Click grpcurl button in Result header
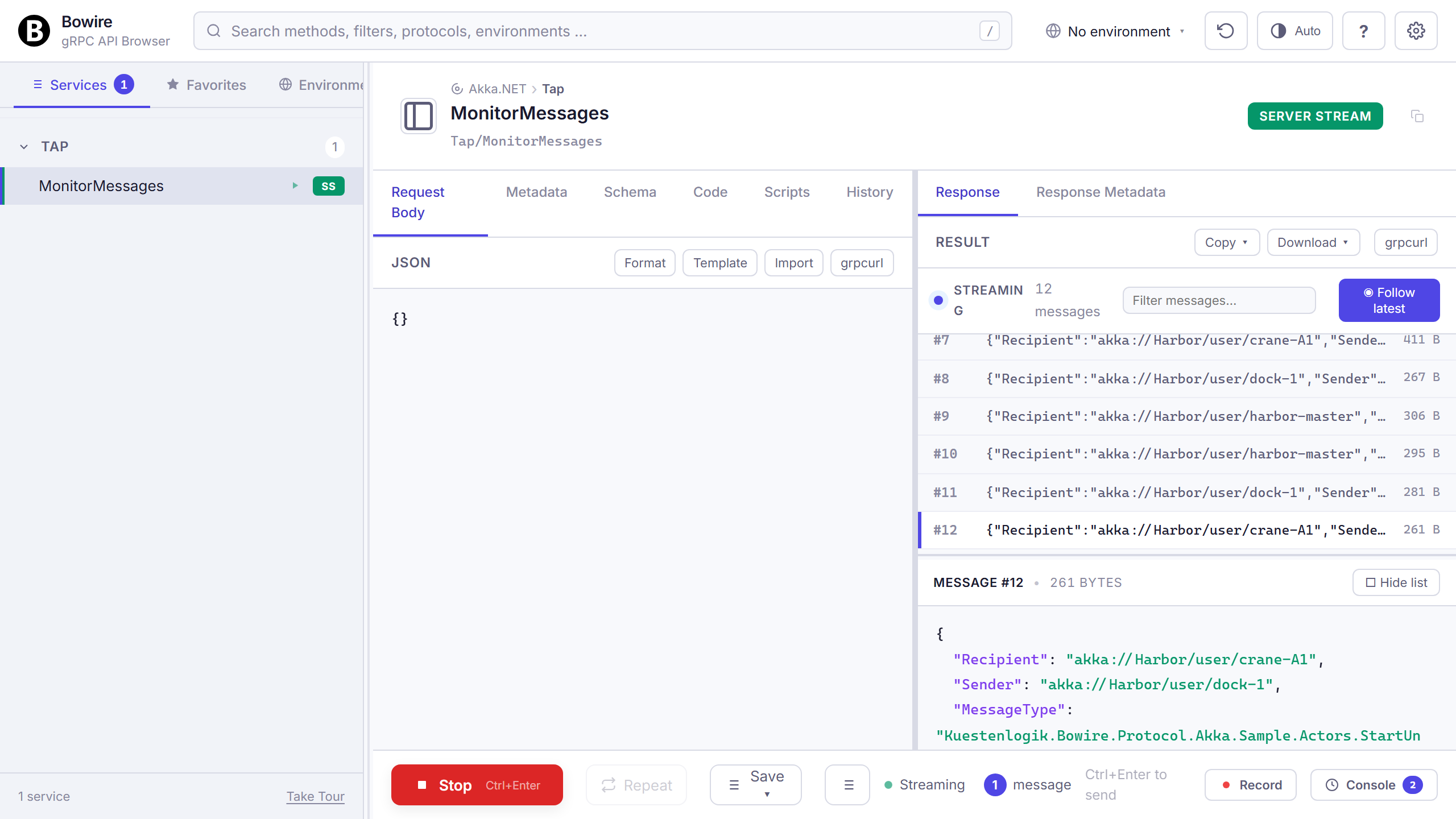1456x819 pixels. coord(1406,242)
